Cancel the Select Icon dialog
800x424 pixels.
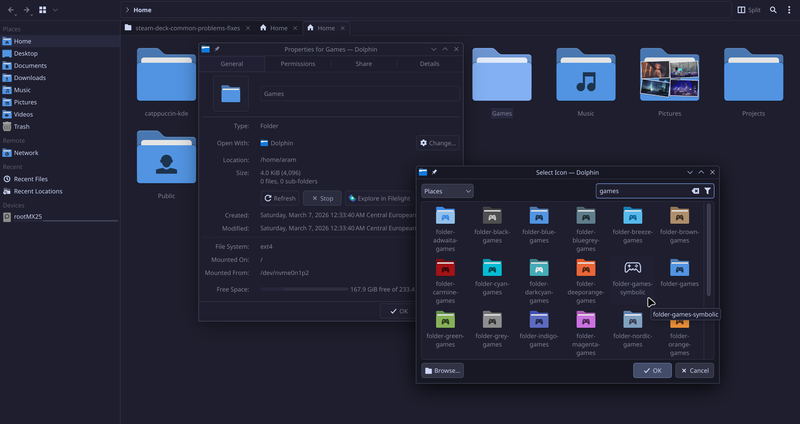click(x=694, y=370)
